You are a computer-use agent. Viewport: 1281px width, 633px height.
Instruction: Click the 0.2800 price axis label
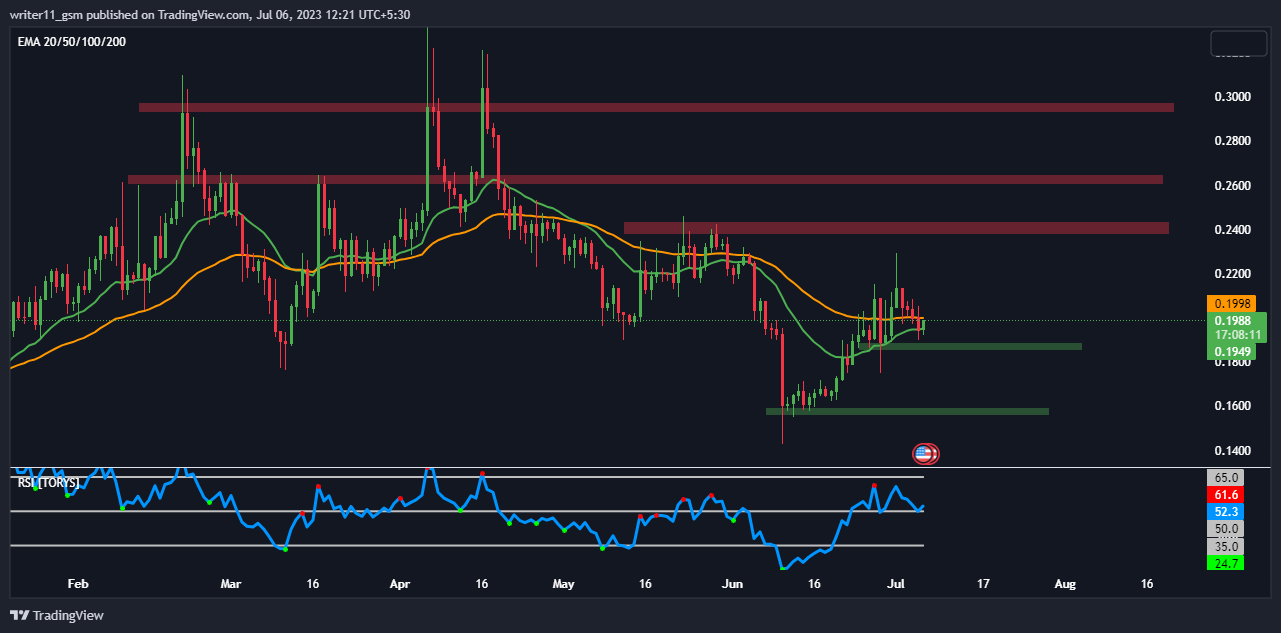pyautogui.click(x=1232, y=141)
